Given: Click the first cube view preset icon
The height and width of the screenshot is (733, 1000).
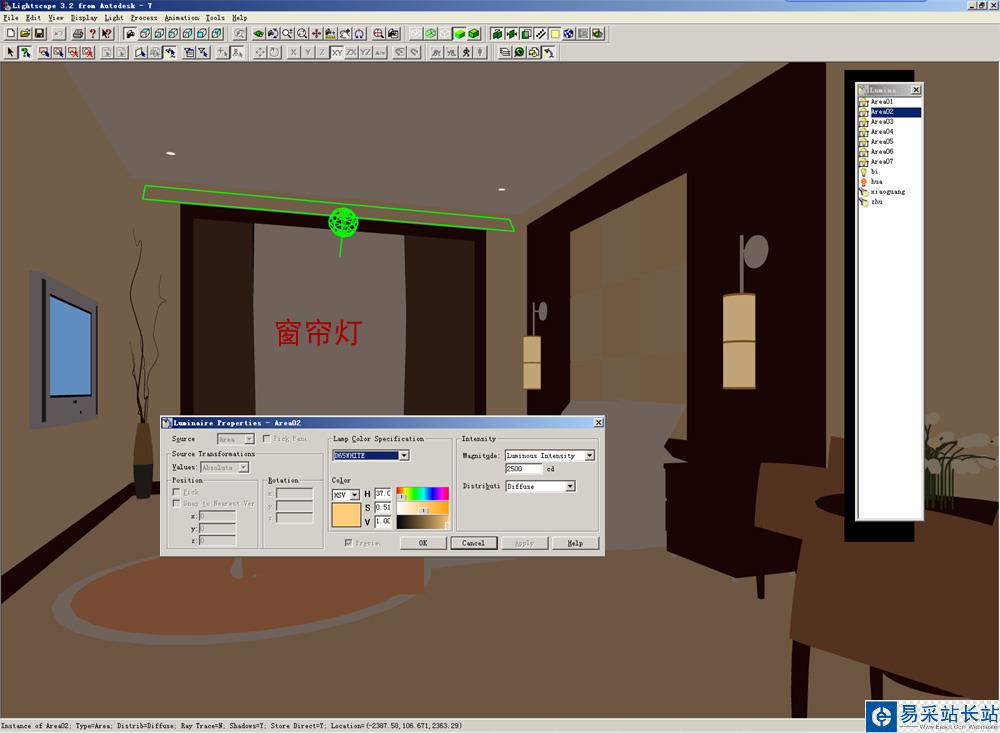Looking at the screenshot, I should pos(145,34).
